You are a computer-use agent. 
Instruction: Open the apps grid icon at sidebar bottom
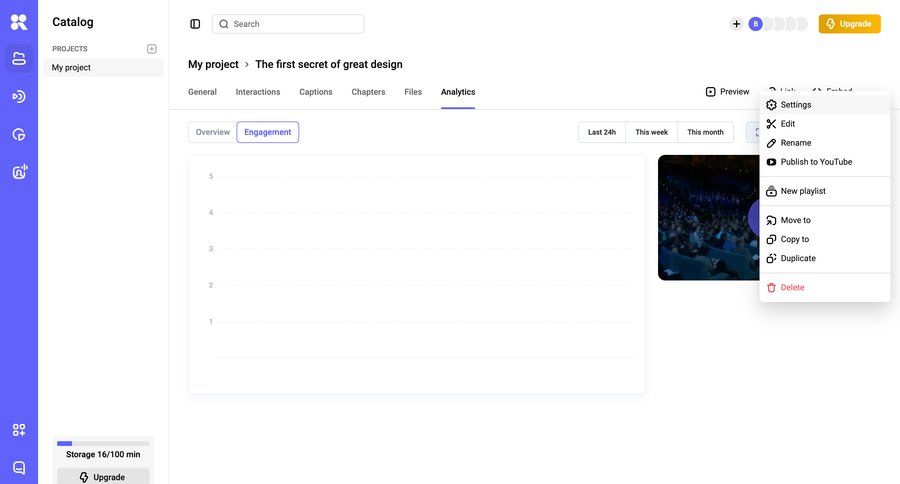(19, 430)
